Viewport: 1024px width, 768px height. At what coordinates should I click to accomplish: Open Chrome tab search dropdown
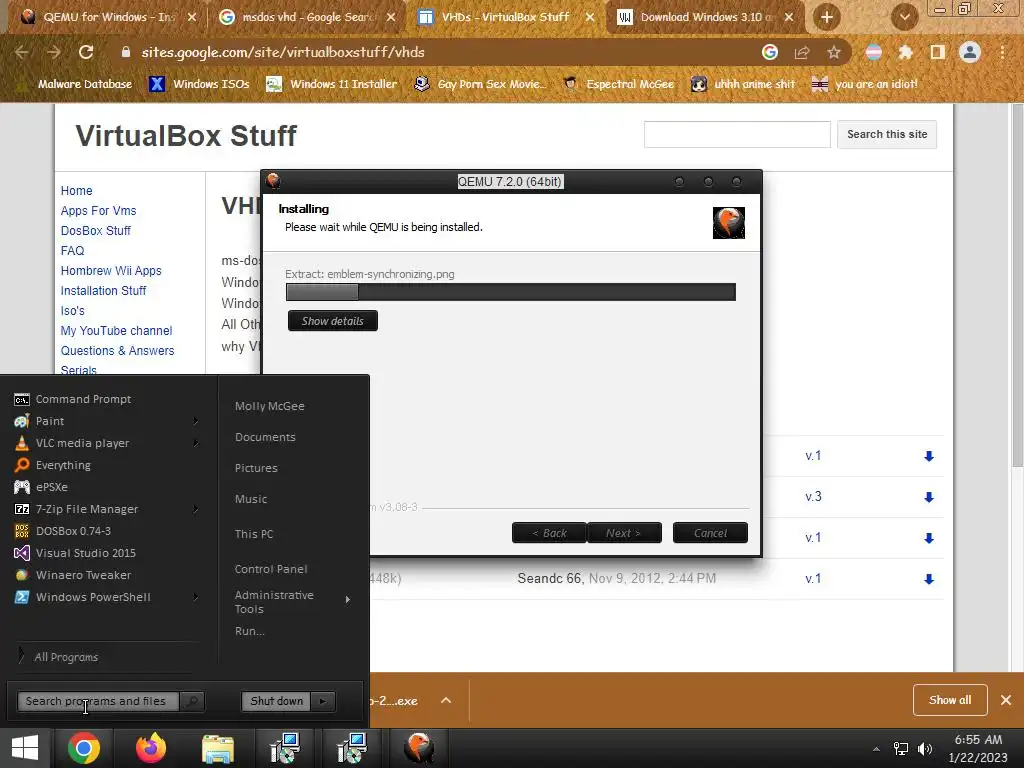tap(904, 17)
